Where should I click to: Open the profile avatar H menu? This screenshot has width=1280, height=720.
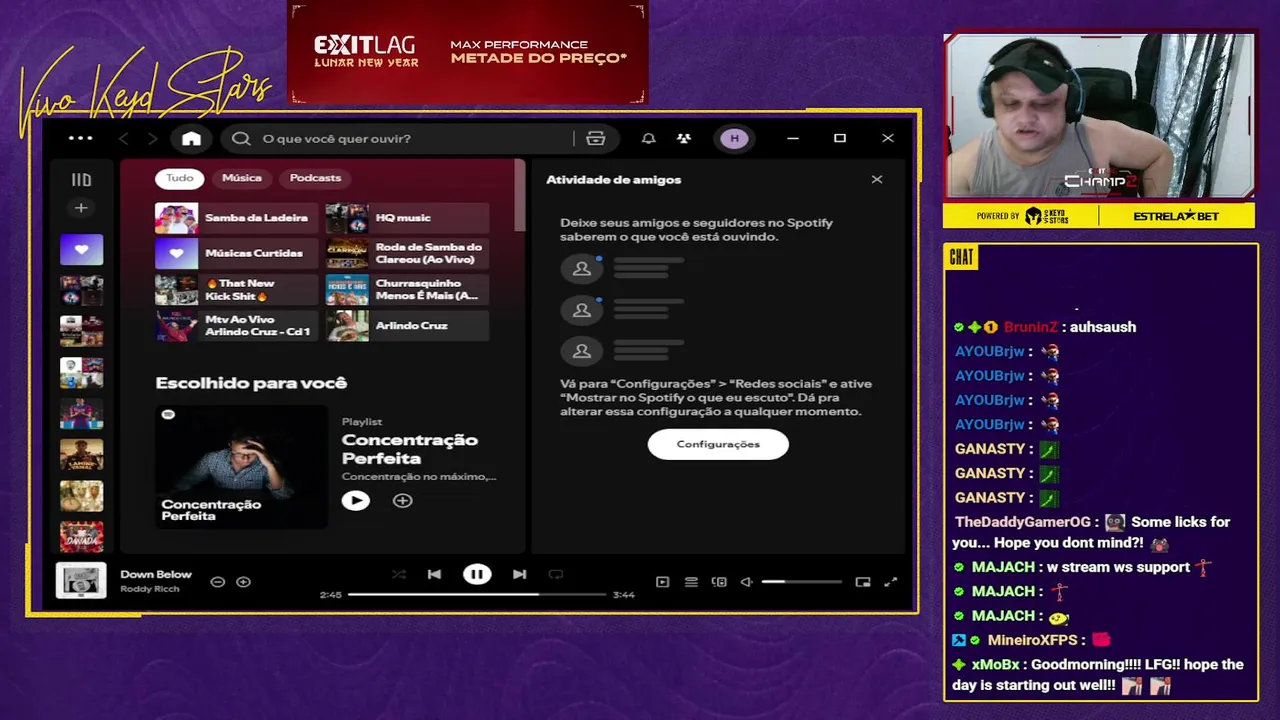[735, 138]
